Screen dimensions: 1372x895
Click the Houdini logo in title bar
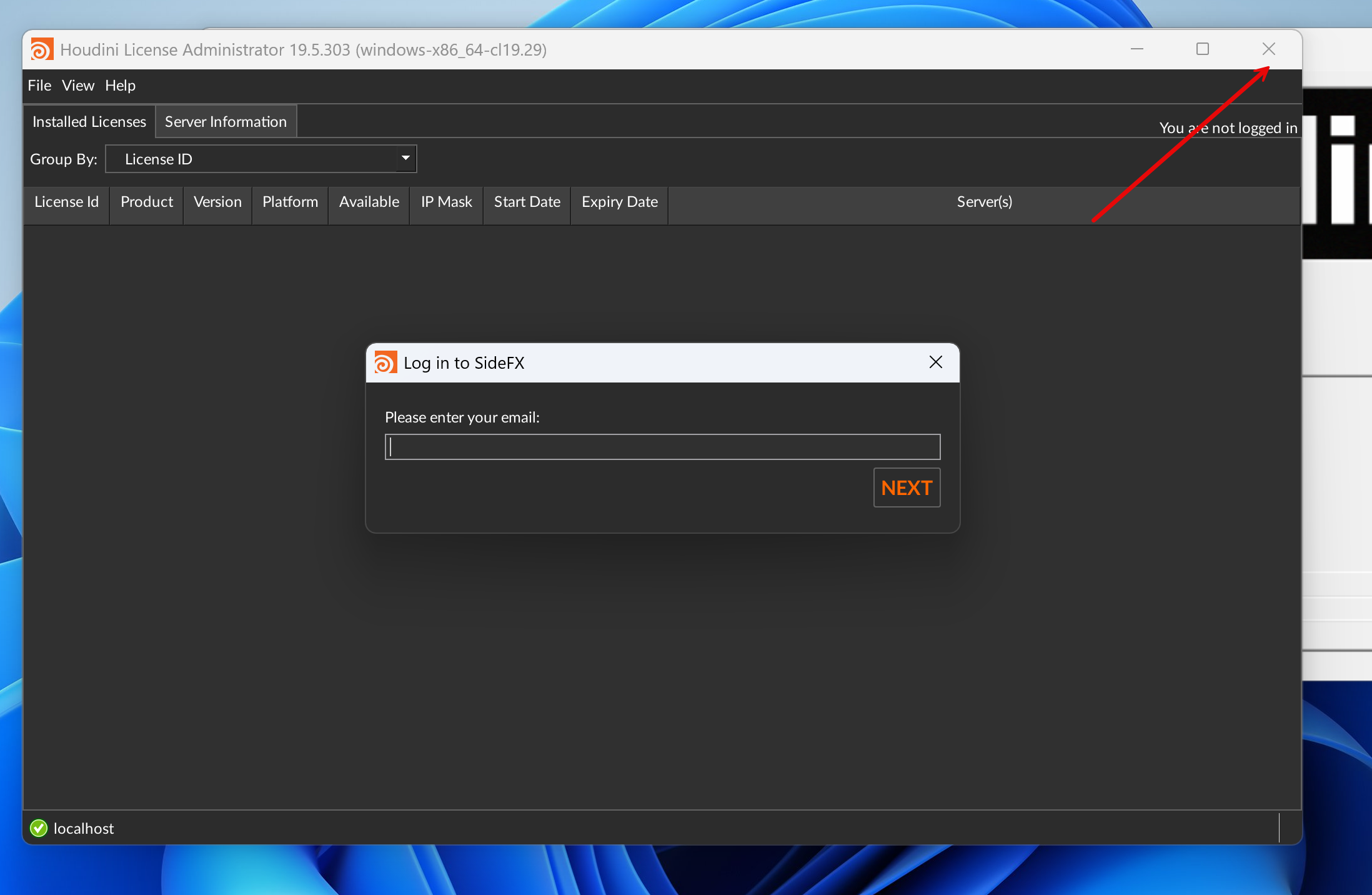(42, 49)
